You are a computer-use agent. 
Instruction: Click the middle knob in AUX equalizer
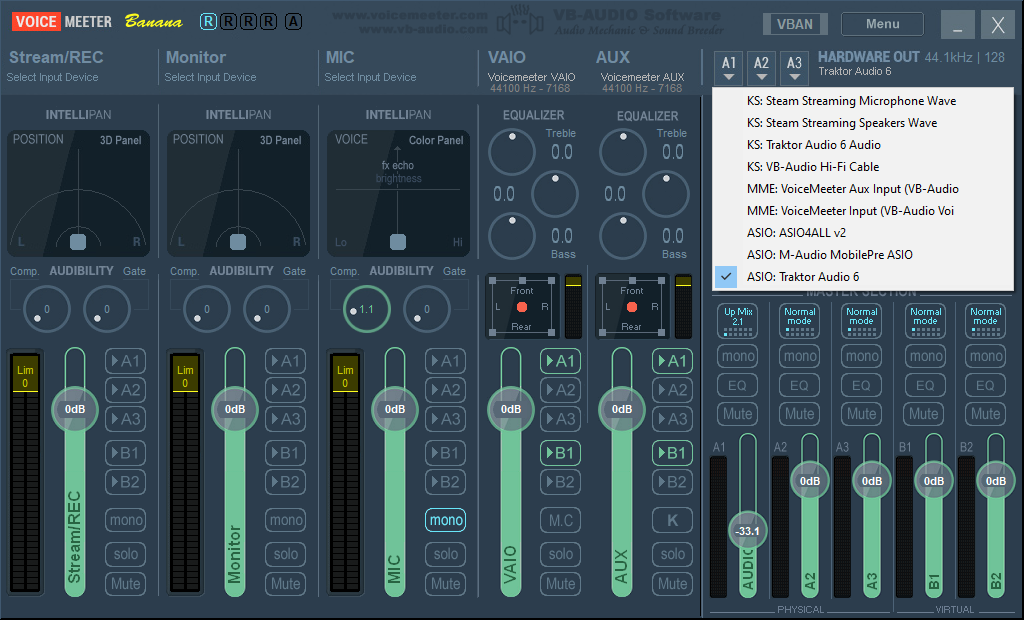665,194
